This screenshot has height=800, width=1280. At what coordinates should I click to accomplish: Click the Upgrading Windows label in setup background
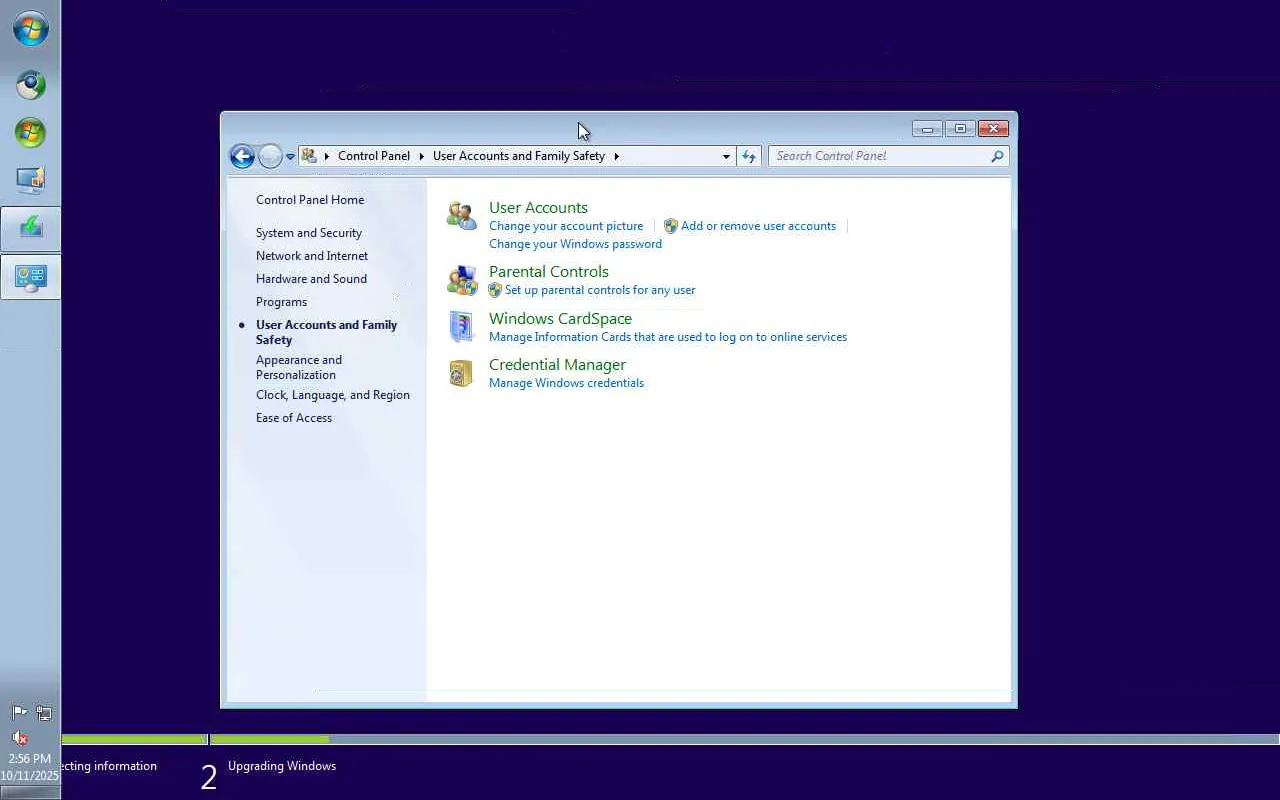[282, 766]
